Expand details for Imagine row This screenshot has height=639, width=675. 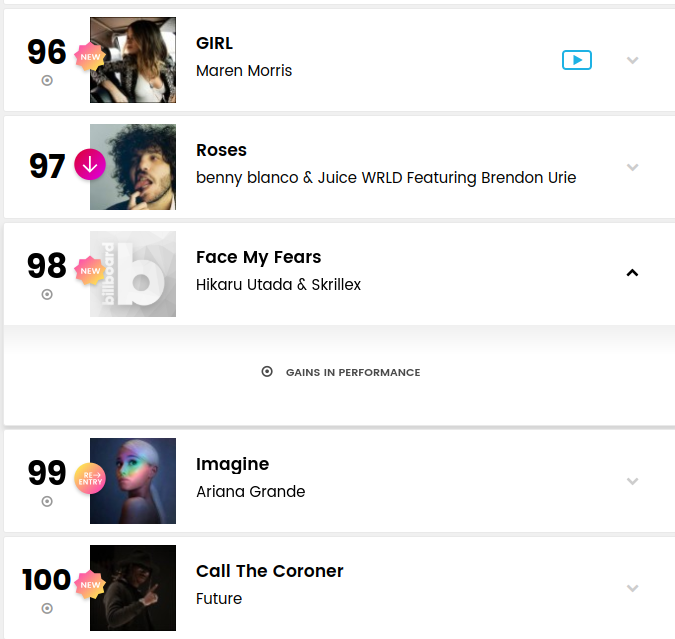[632, 481]
